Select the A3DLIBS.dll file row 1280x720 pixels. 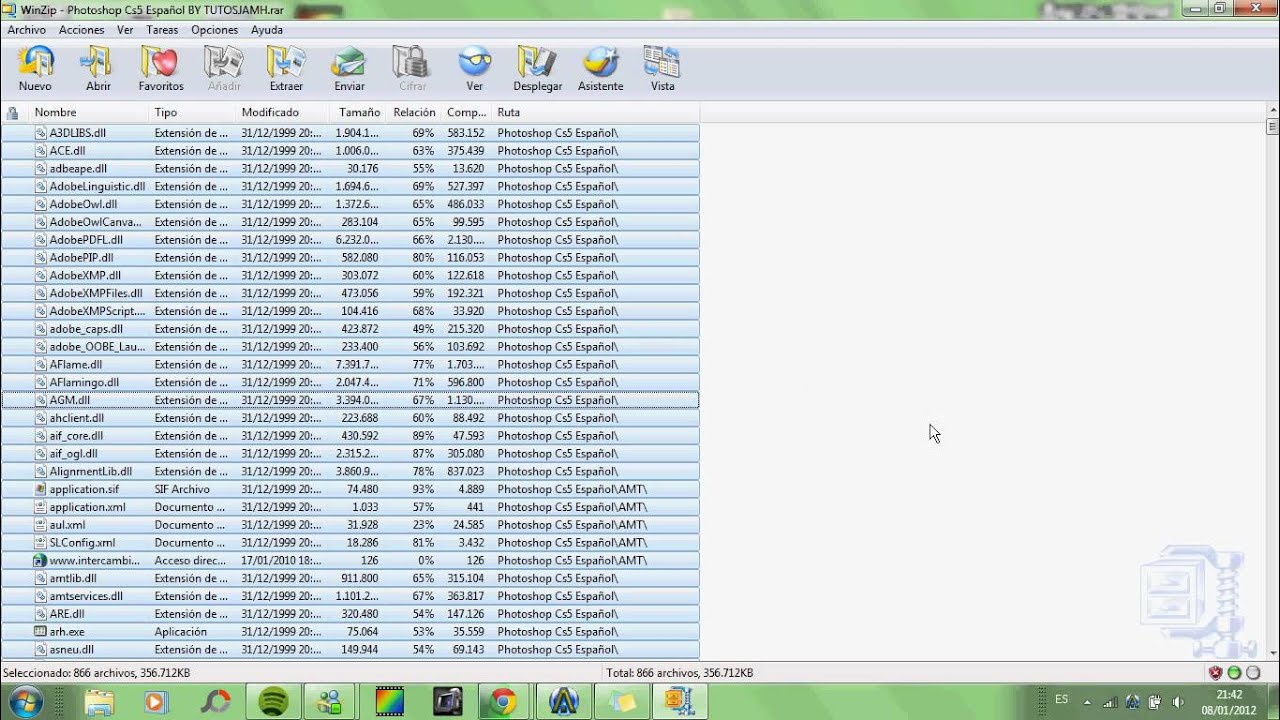pos(350,133)
